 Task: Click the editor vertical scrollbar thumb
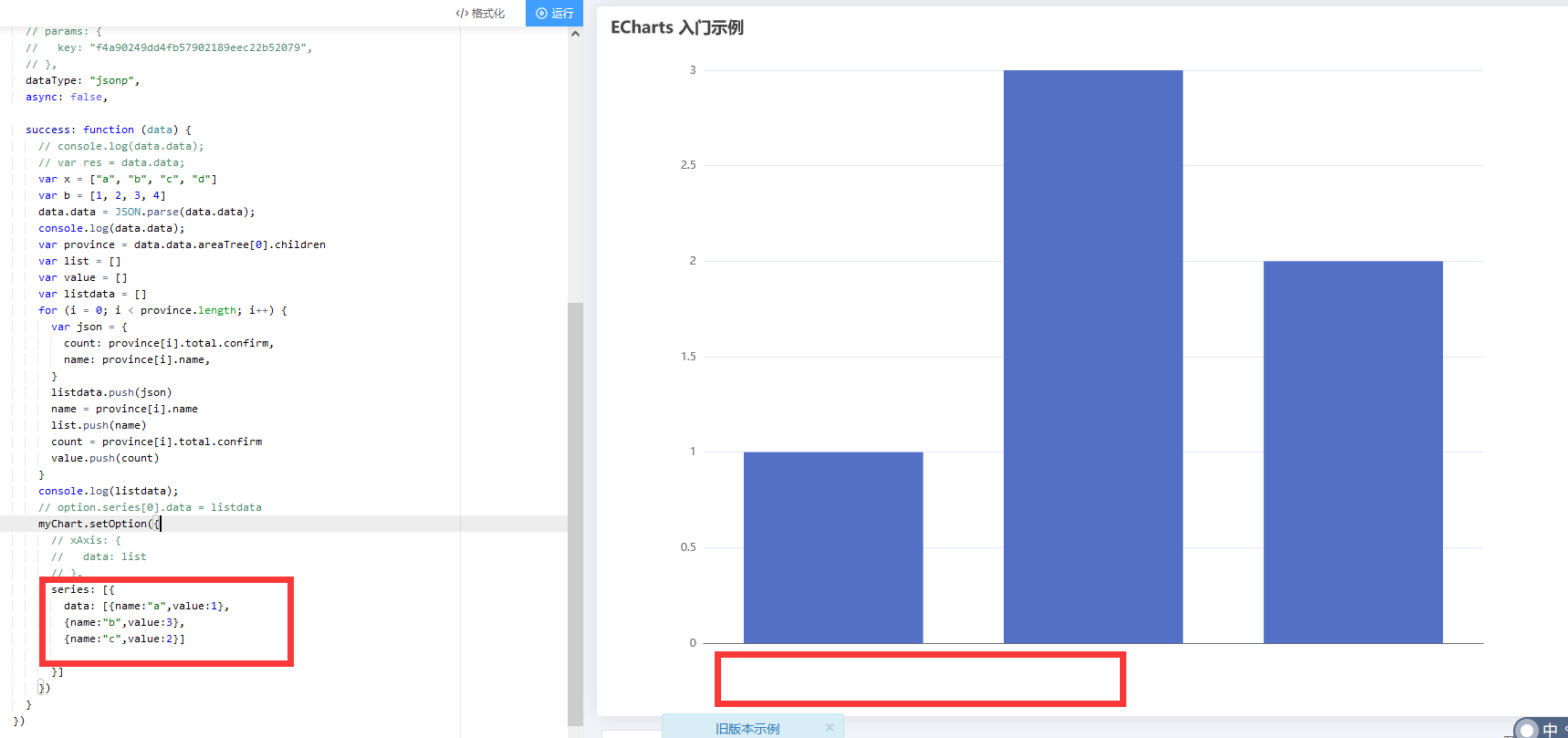point(575,511)
